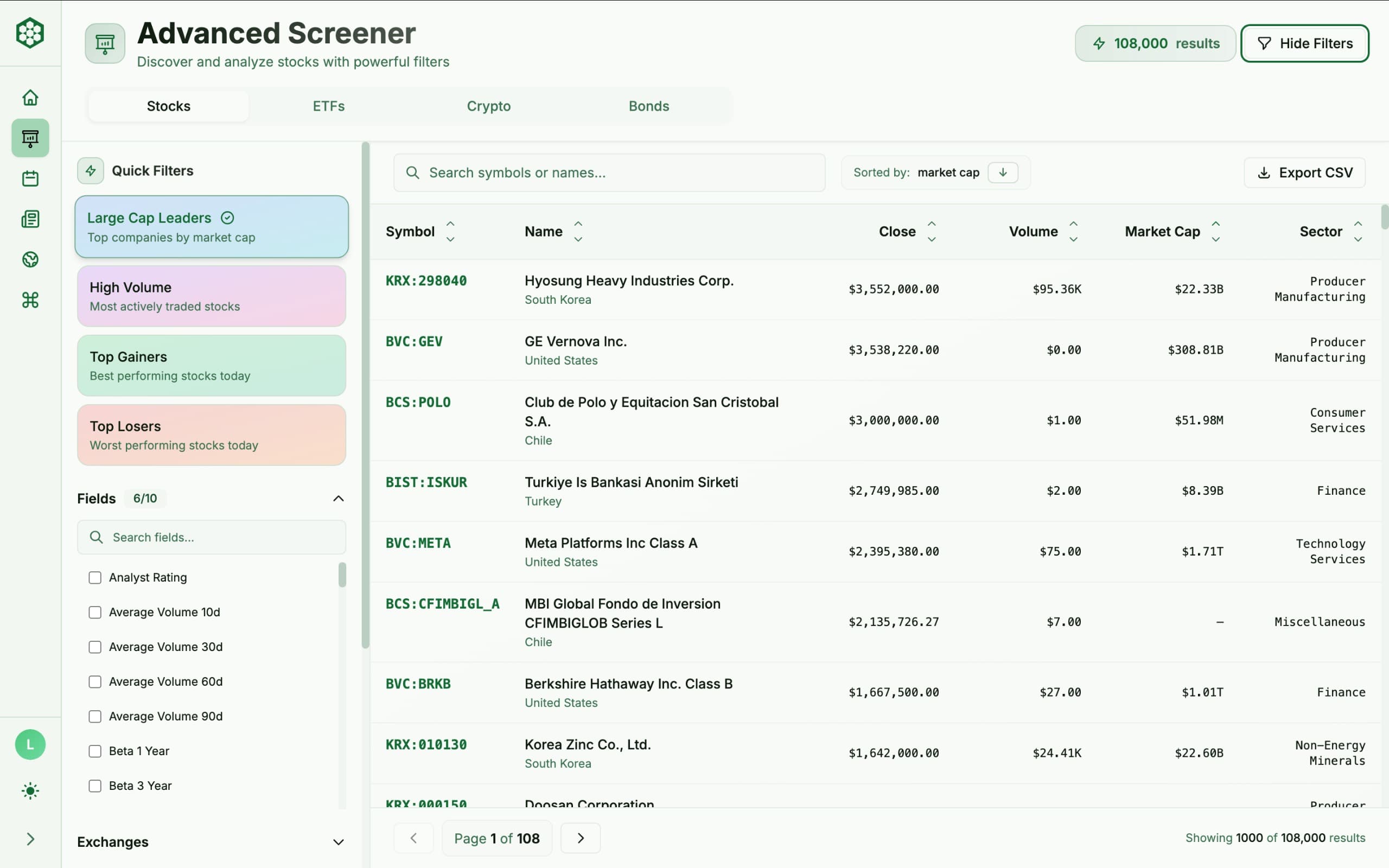Sort by the Name column arrows
The width and height of the screenshot is (1389, 868).
click(x=578, y=231)
